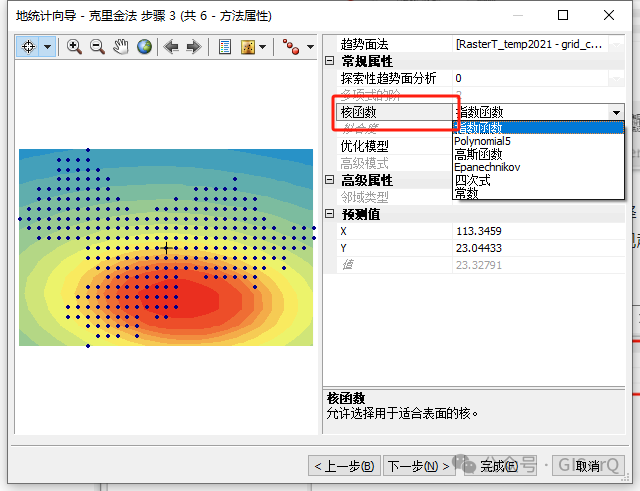Click the surface layer display icon

pos(248,47)
